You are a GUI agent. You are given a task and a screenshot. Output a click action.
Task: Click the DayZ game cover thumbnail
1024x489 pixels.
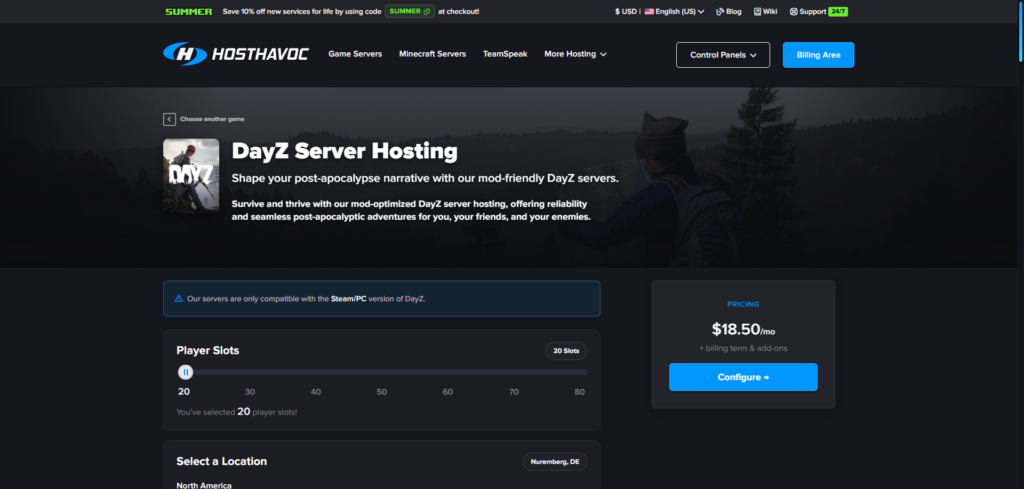(x=191, y=176)
